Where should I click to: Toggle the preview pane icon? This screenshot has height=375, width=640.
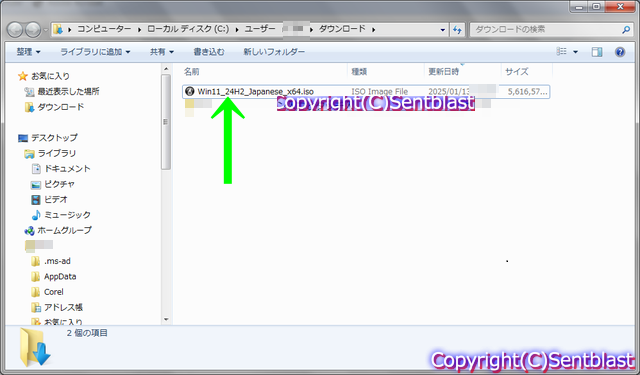597,52
